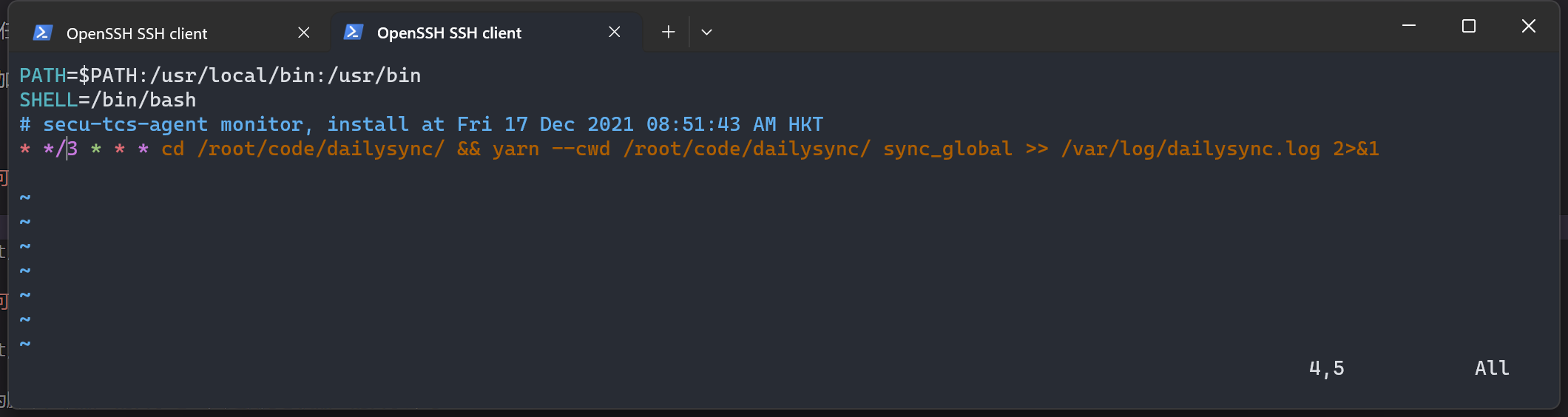The width and height of the screenshot is (1568, 417).
Task: Click the 4,5 cursor position indicator
Action: (1327, 368)
